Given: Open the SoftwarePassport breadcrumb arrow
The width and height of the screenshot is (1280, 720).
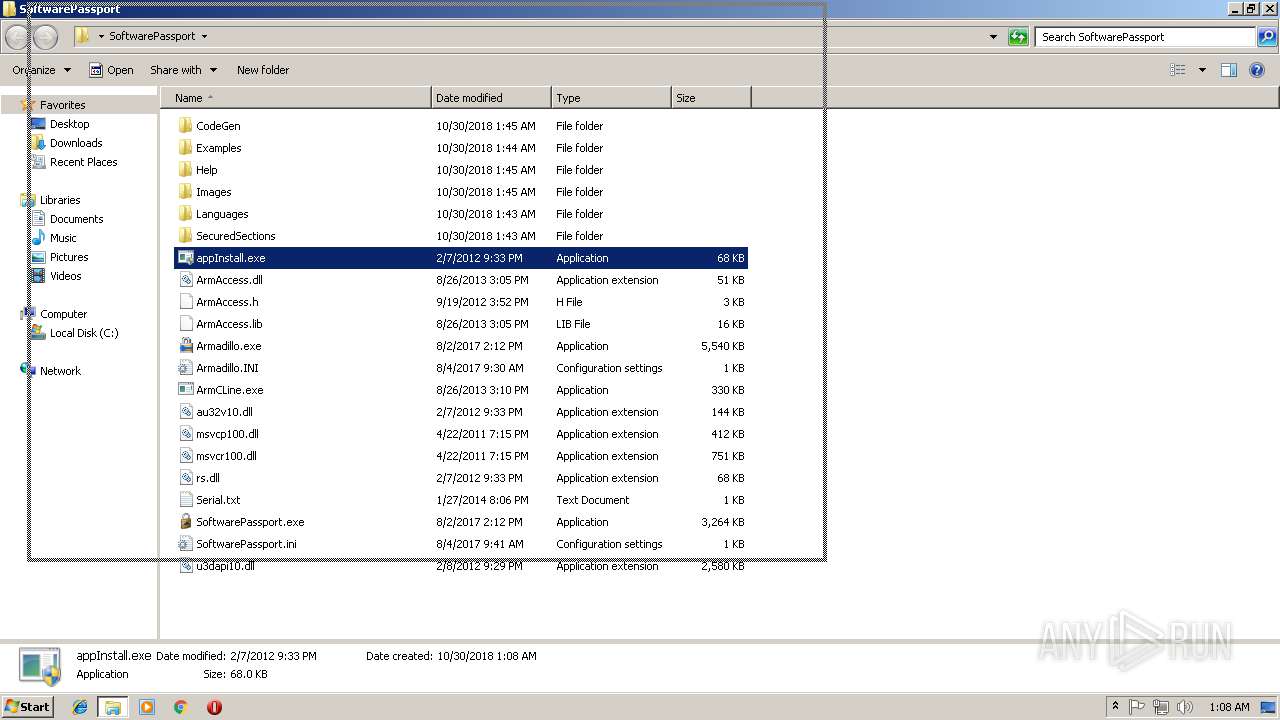Looking at the screenshot, I should pyautogui.click(x=204, y=37).
